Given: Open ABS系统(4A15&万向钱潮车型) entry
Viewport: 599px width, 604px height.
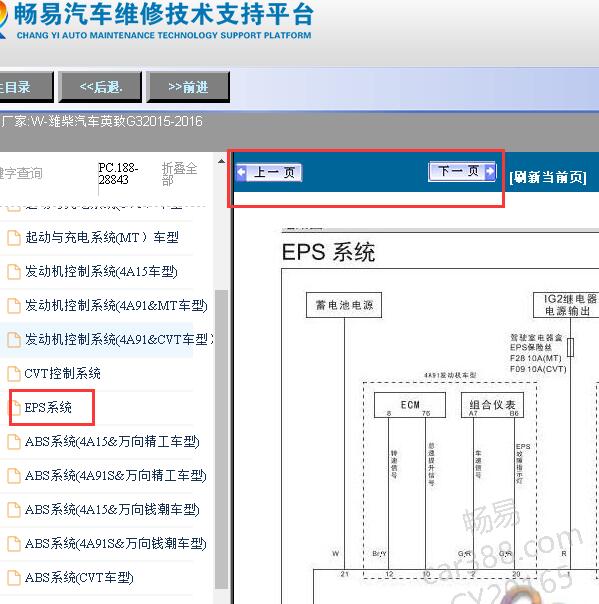Looking at the screenshot, I should coord(112,509).
